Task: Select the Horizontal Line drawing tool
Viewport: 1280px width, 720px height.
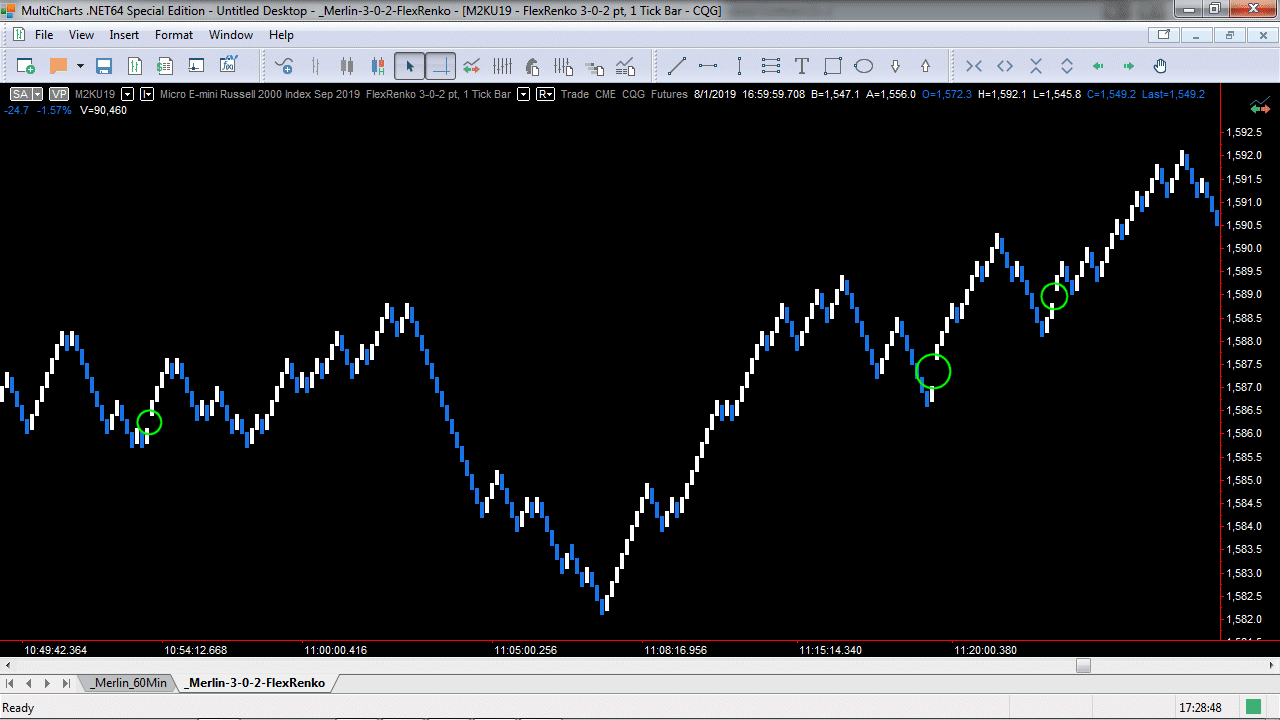Action: (708, 66)
